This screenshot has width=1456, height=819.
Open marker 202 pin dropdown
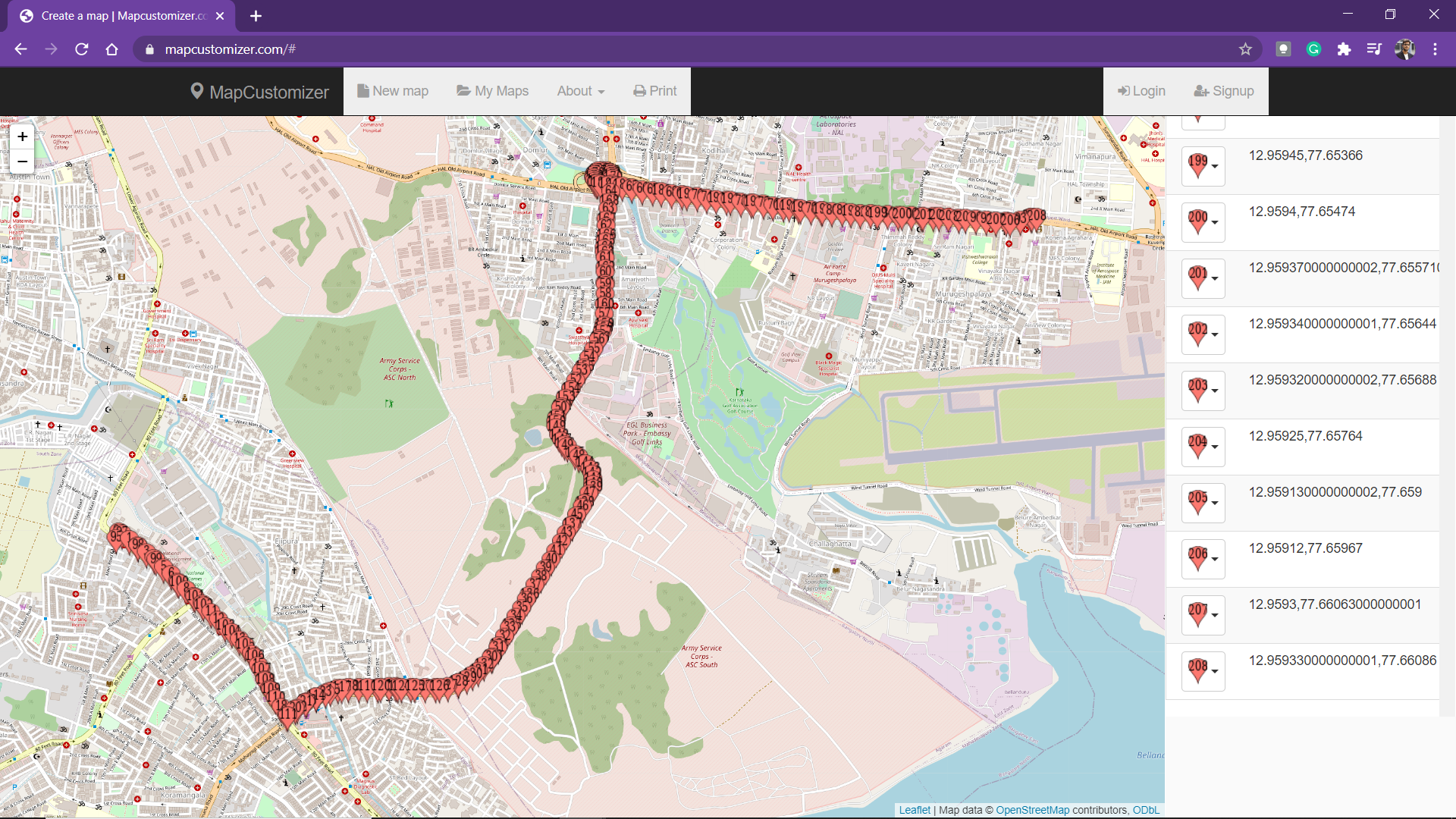click(x=1203, y=334)
